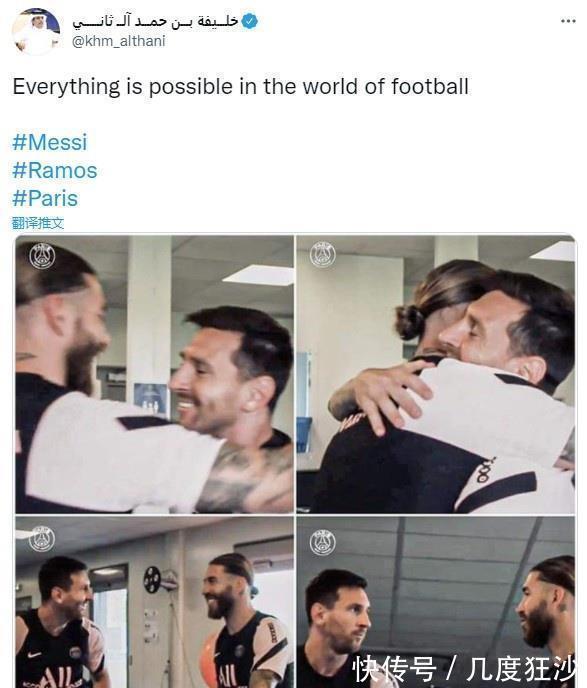Screen dimensions: 587x688
Task: Click PSG logo on top-right photo
Action: [322, 254]
